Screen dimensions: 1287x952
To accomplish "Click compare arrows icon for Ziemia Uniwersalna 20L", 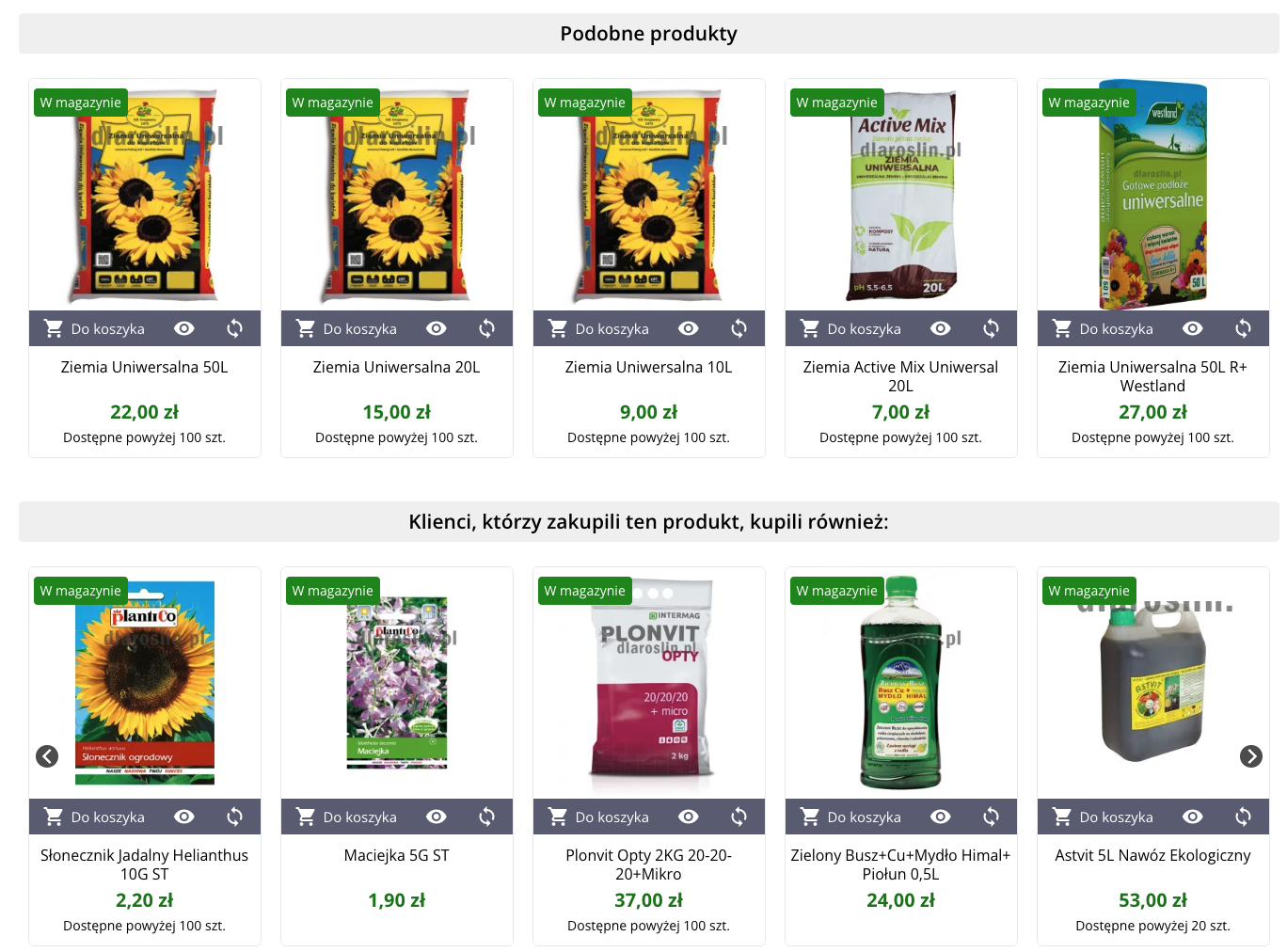I will point(486,328).
